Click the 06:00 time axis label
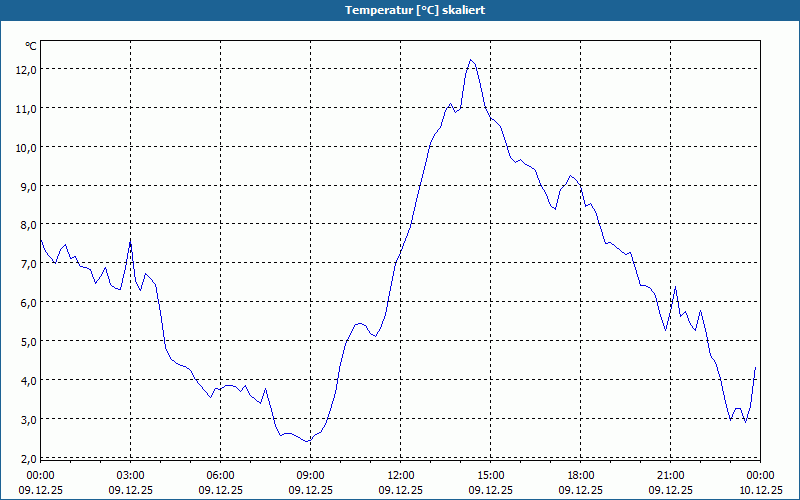Viewport: 800px width, 500px height. pos(220,476)
